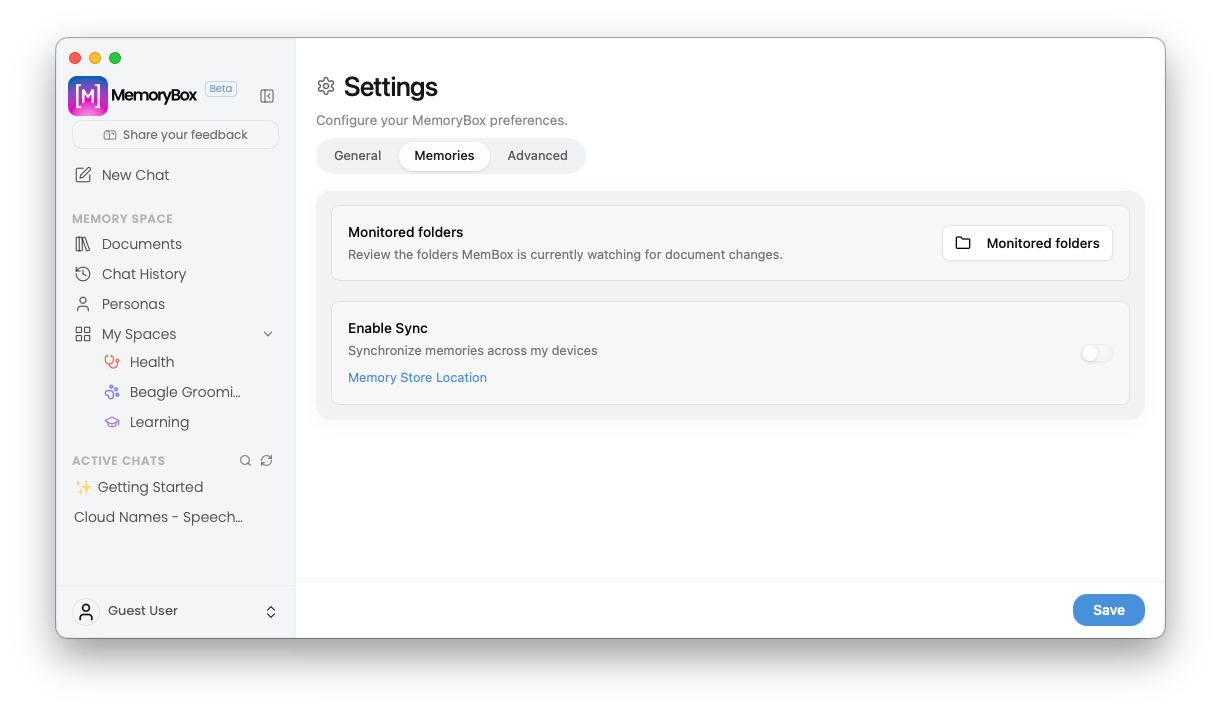Search active chats with magnifier icon

[245, 461]
